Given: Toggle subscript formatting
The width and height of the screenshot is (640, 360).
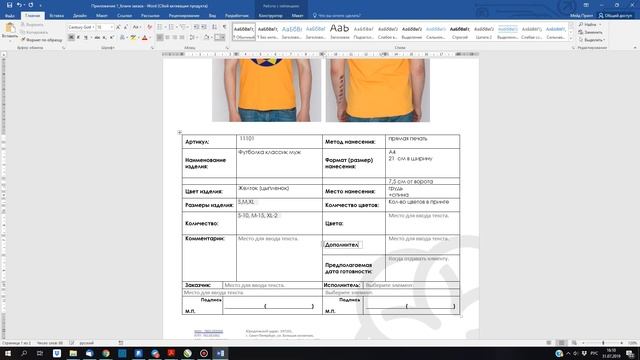Looking at the screenshot, I should tap(104, 37).
